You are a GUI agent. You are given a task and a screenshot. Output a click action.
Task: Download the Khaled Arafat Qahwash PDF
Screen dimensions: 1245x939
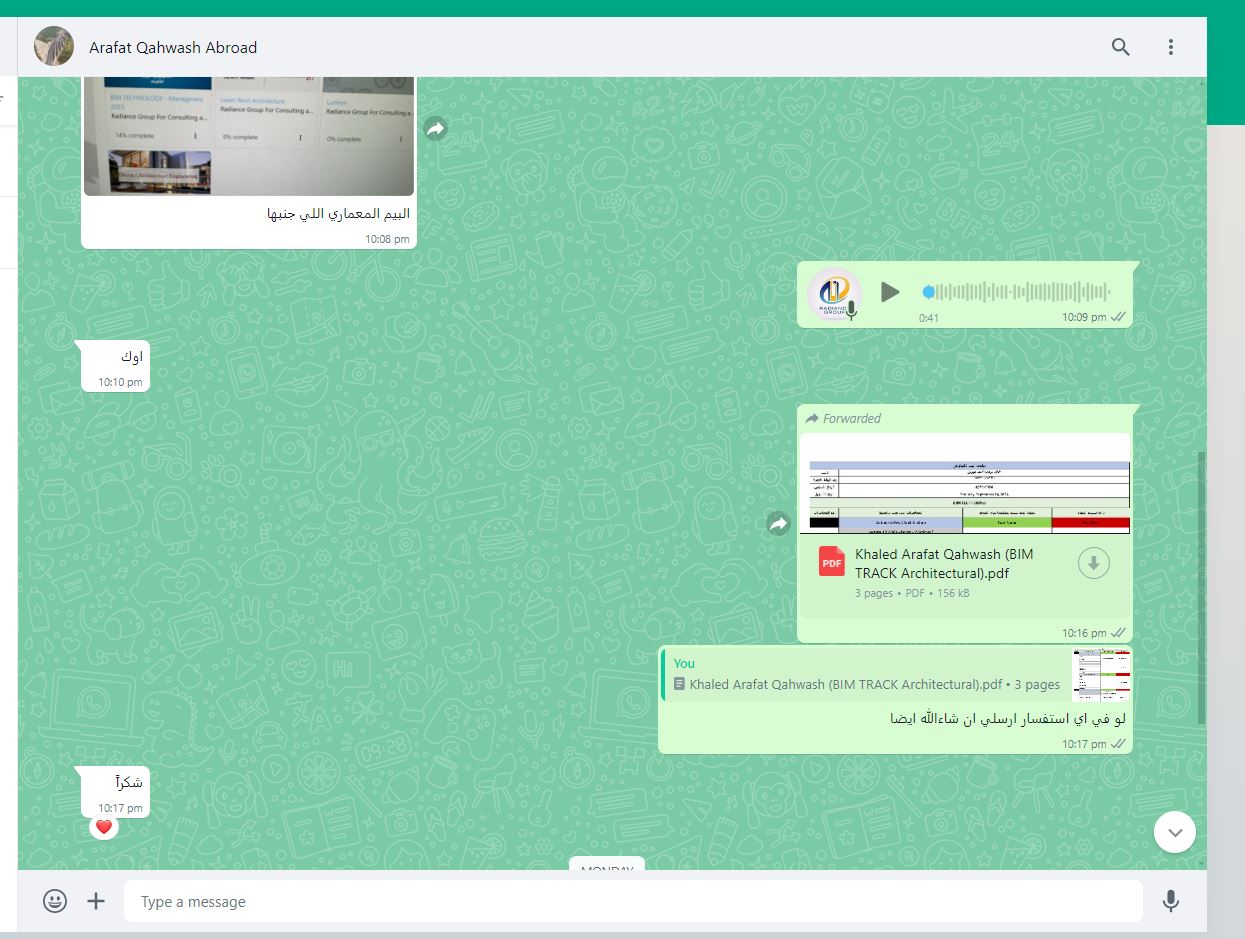pyautogui.click(x=1094, y=564)
